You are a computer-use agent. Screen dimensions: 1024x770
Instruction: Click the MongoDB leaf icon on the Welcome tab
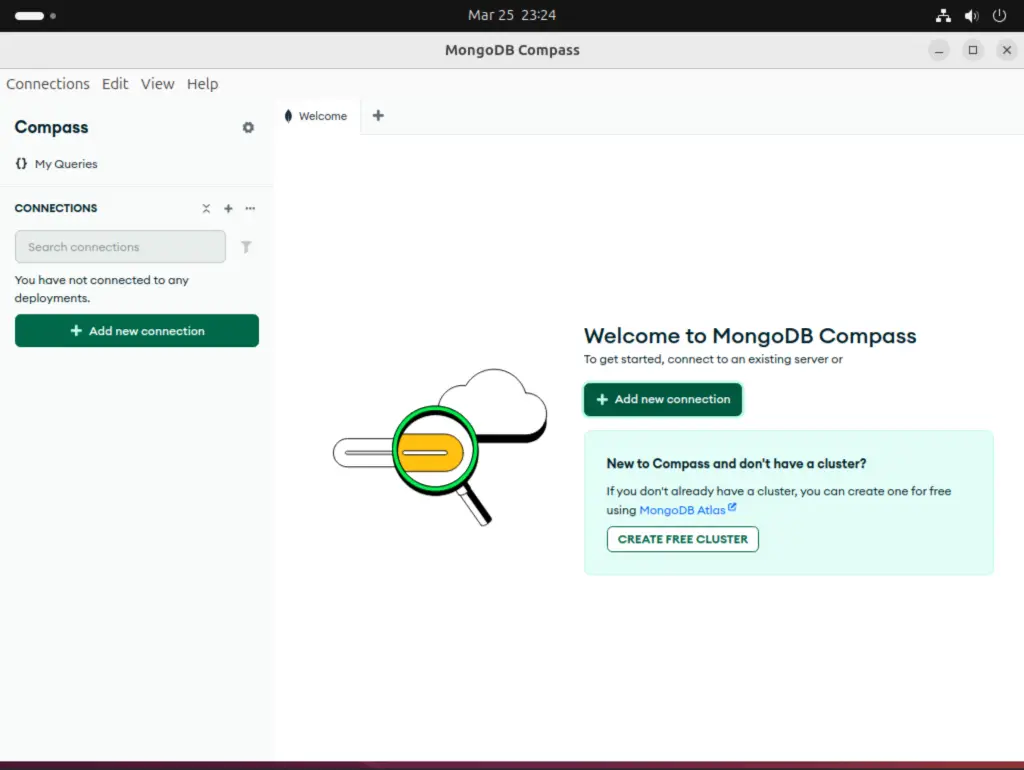coord(289,116)
